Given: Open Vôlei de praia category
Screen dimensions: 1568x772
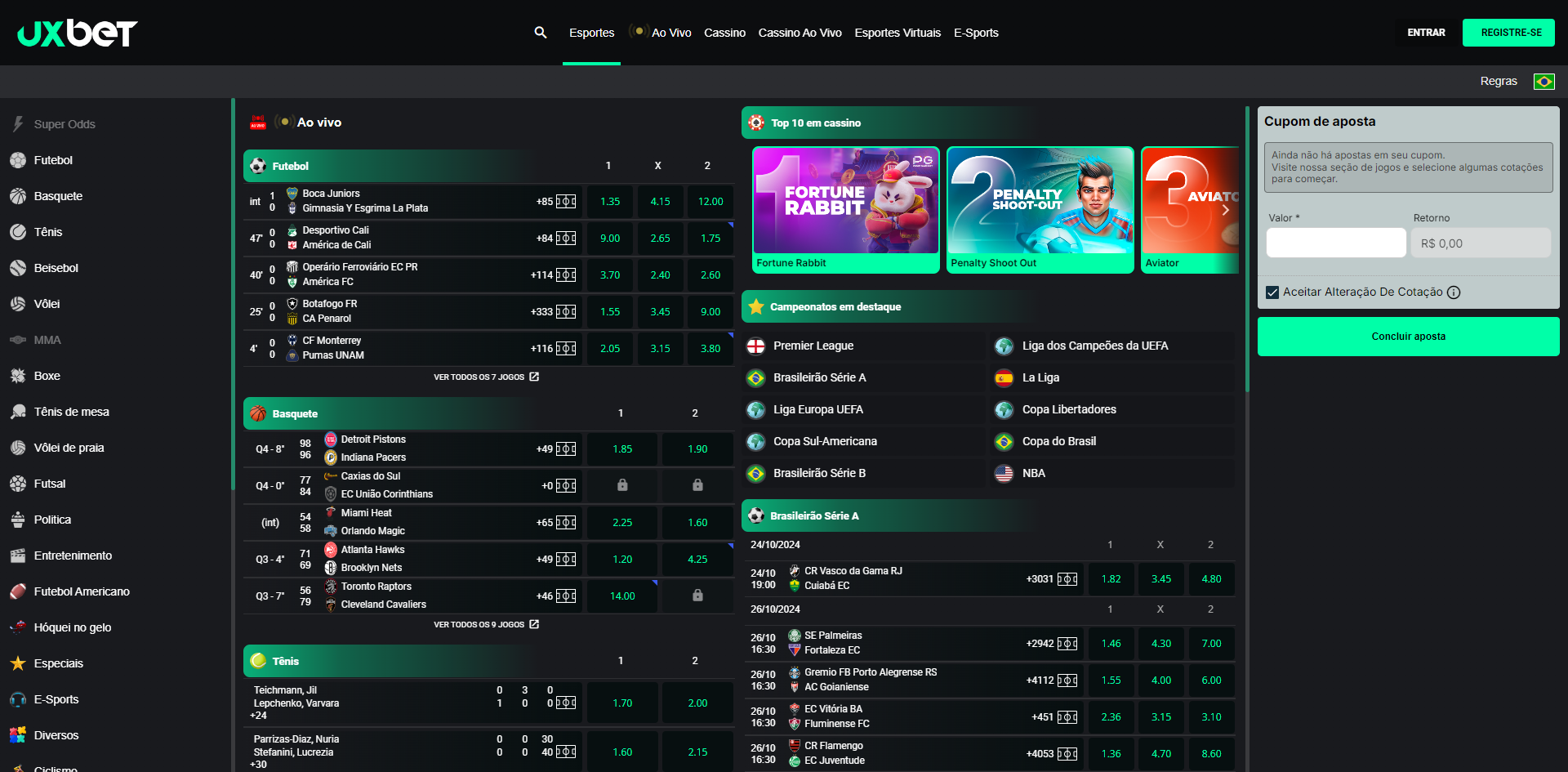Looking at the screenshot, I should click(x=69, y=448).
